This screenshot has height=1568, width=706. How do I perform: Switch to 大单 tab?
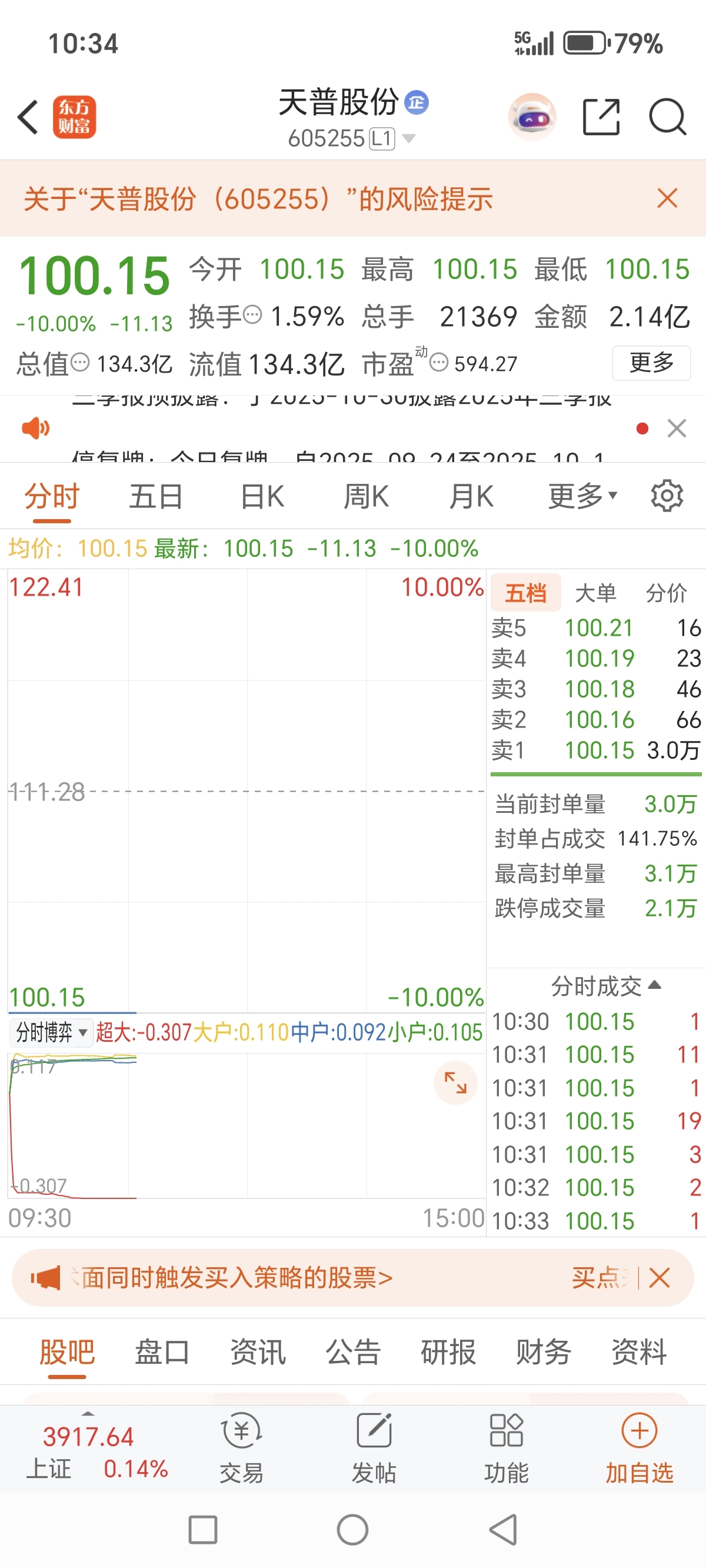(x=596, y=592)
